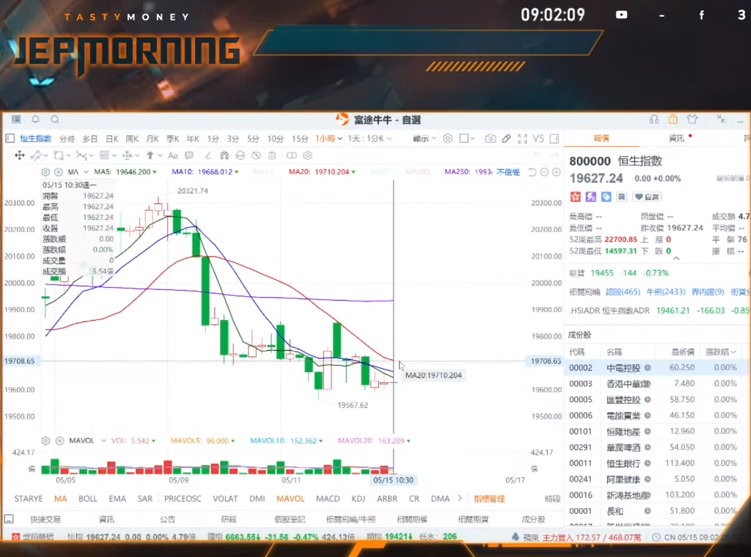
Task: Open MAVOL indicator settings gear
Action: (x=46, y=441)
